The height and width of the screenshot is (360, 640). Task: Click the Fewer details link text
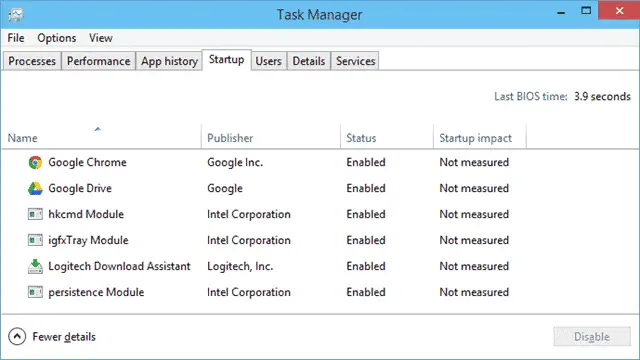coord(64,337)
